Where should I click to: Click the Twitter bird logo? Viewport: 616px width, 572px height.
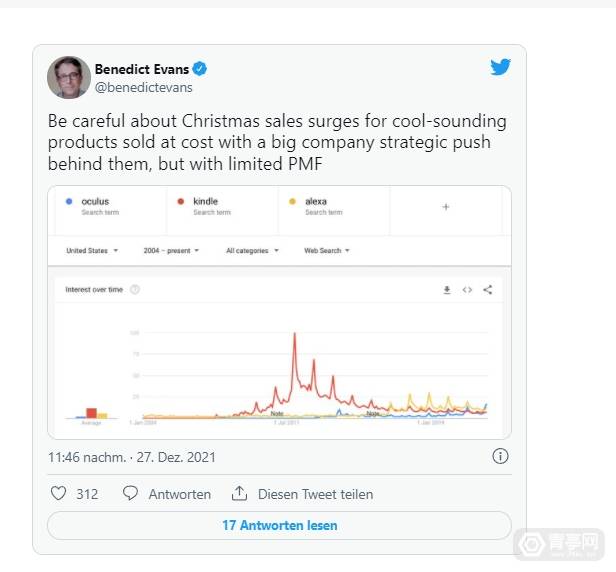coord(500,67)
